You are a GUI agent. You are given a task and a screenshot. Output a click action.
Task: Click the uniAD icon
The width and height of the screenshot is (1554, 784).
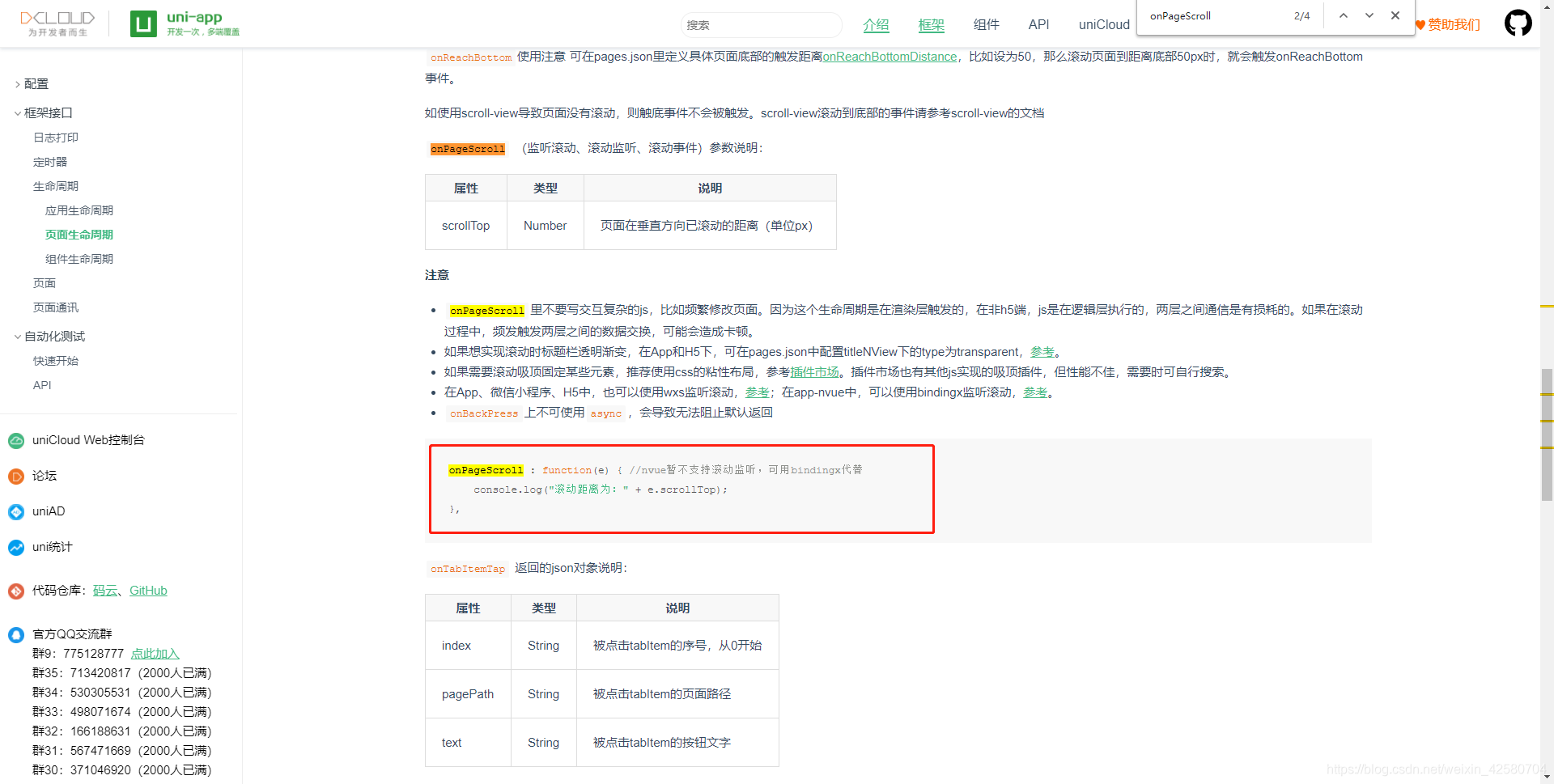click(x=16, y=511)
